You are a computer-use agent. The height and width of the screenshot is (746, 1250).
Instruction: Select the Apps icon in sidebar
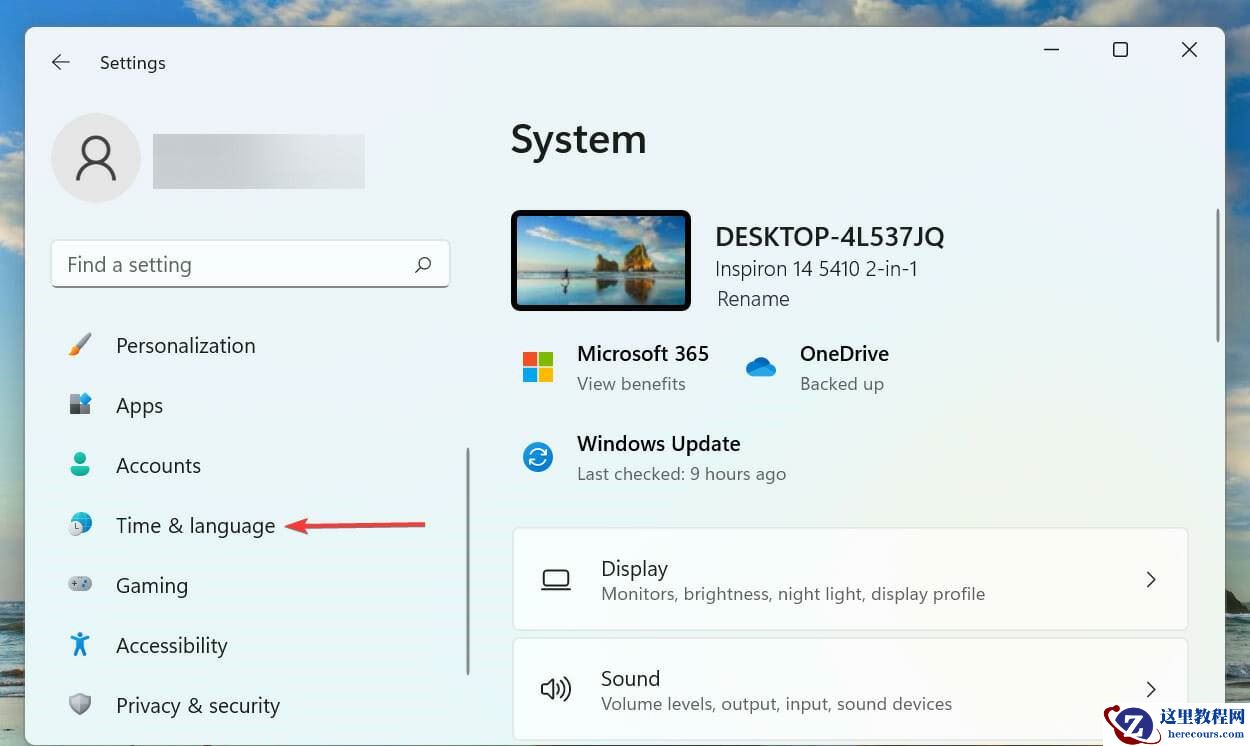[x=80, y=405]
